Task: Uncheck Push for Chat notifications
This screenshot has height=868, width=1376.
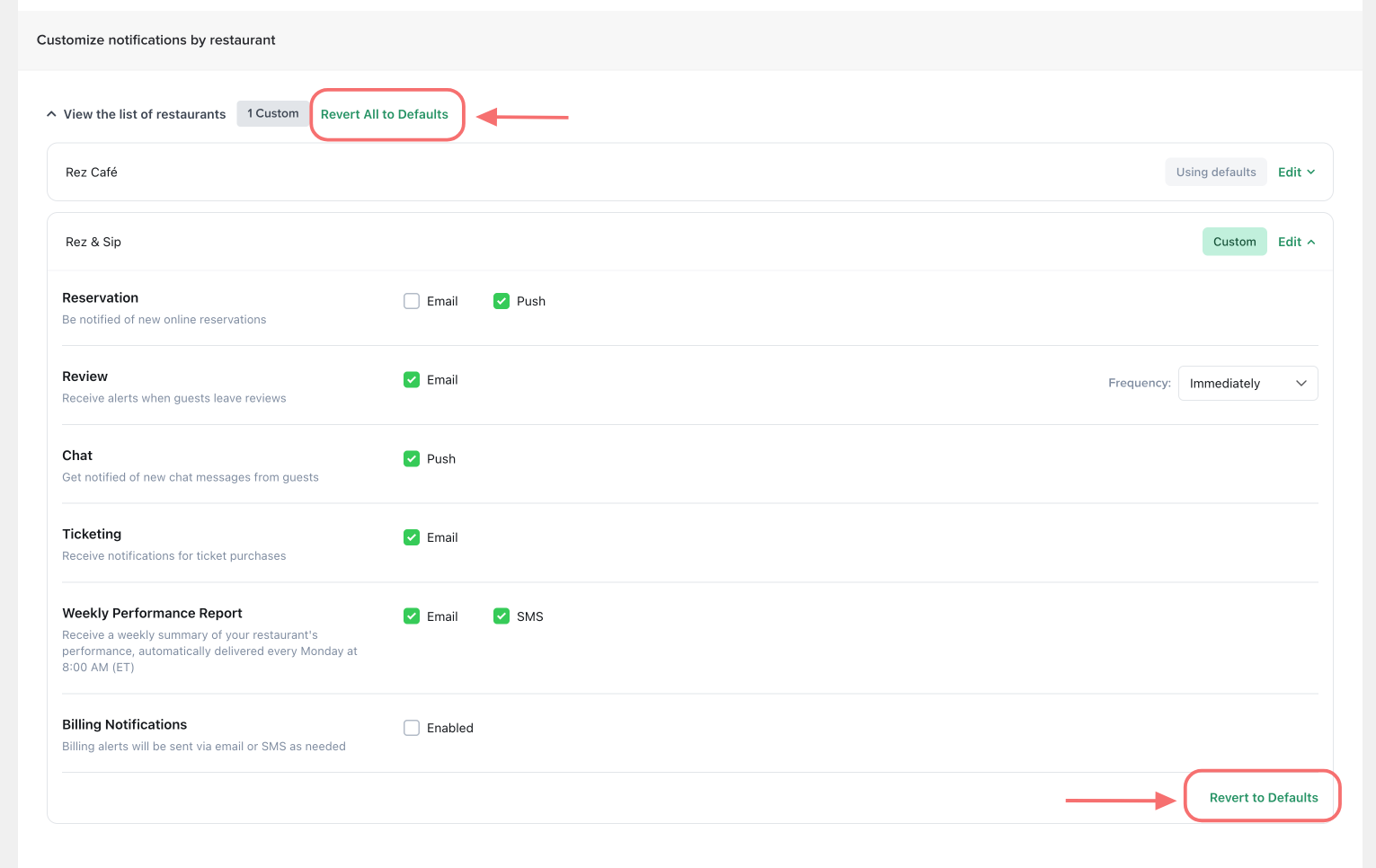Action: click(412, 459)
